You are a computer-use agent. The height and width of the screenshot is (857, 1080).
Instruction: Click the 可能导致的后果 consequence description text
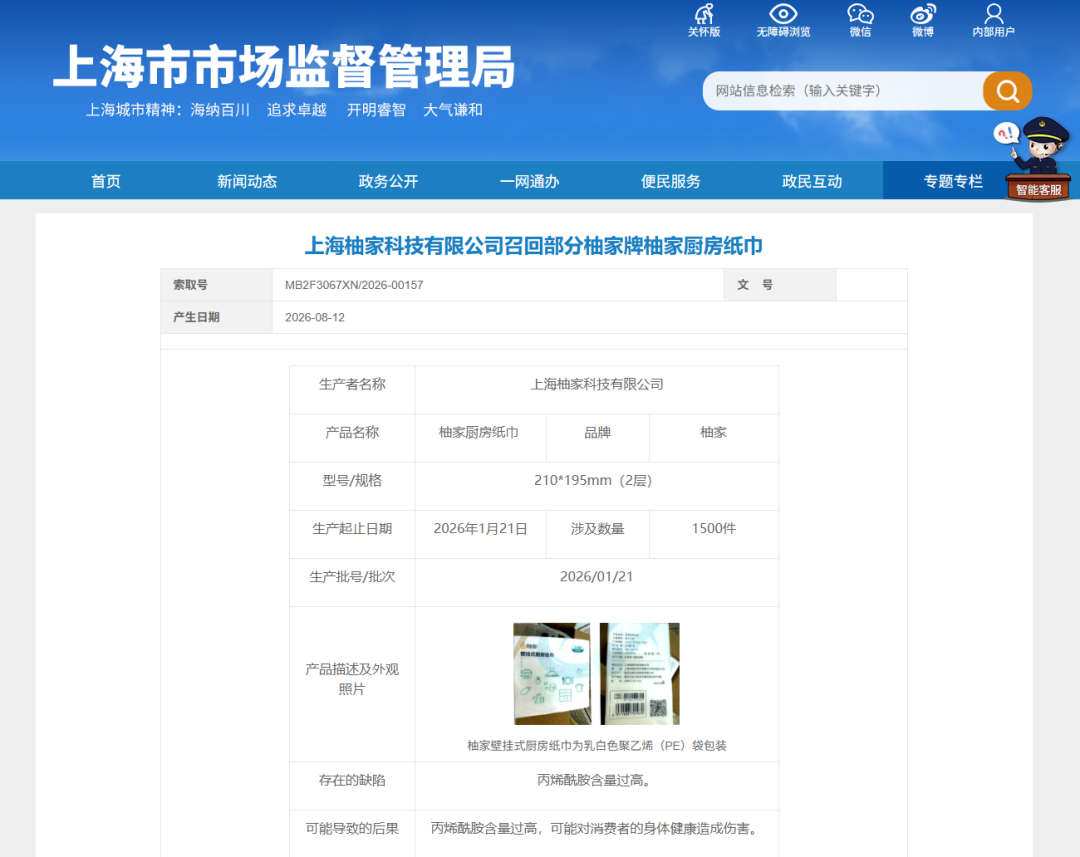[596, 829]
